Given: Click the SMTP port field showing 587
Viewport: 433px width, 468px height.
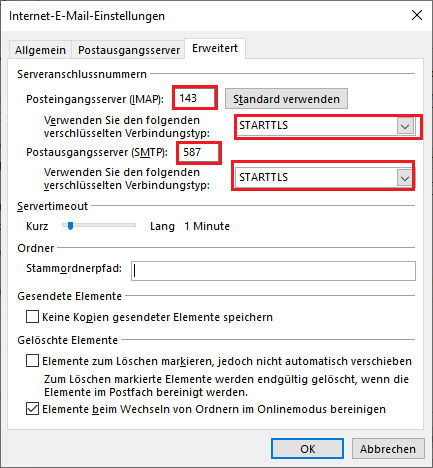Looking at the screenshot, I should pyautogui.click(x=199, y=152).
